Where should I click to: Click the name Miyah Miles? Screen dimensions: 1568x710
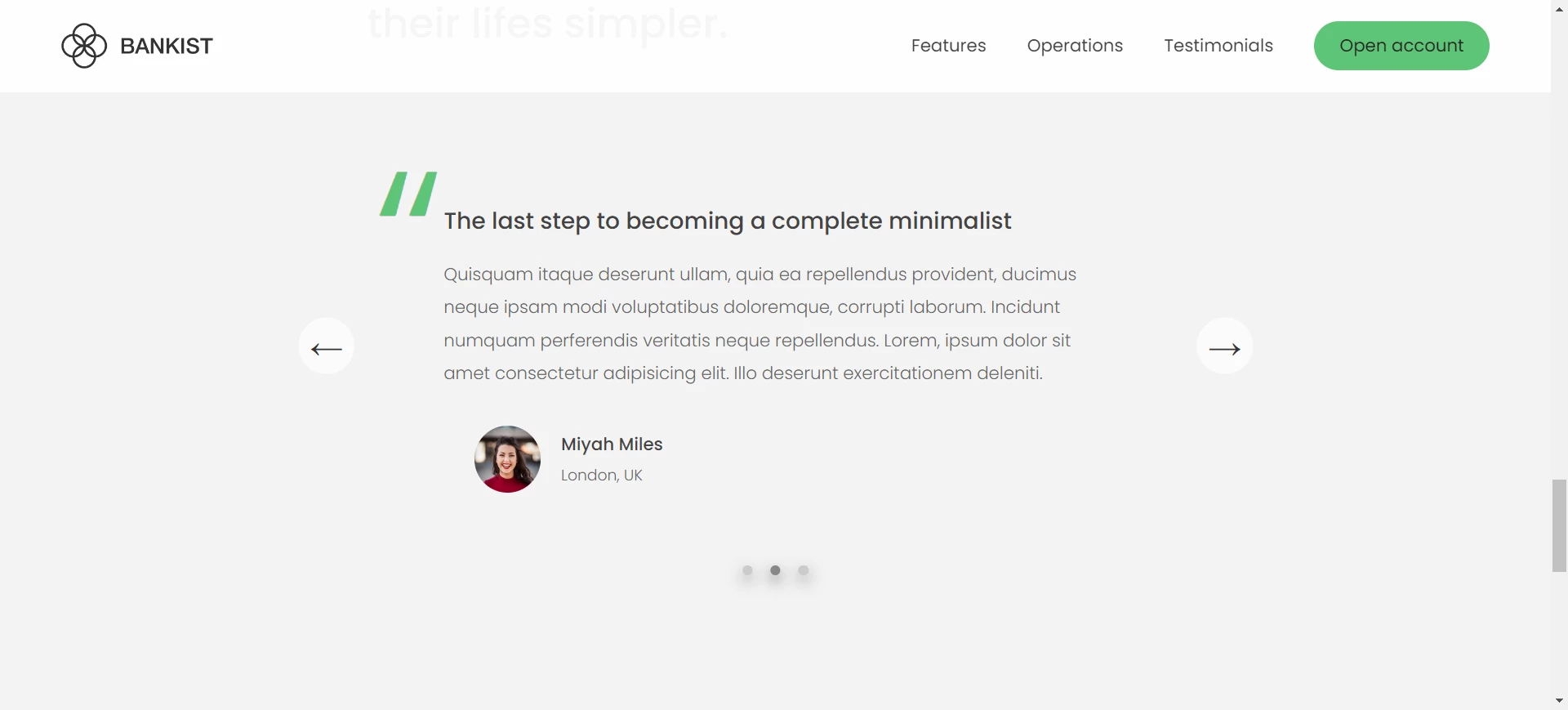pos(612,444)
